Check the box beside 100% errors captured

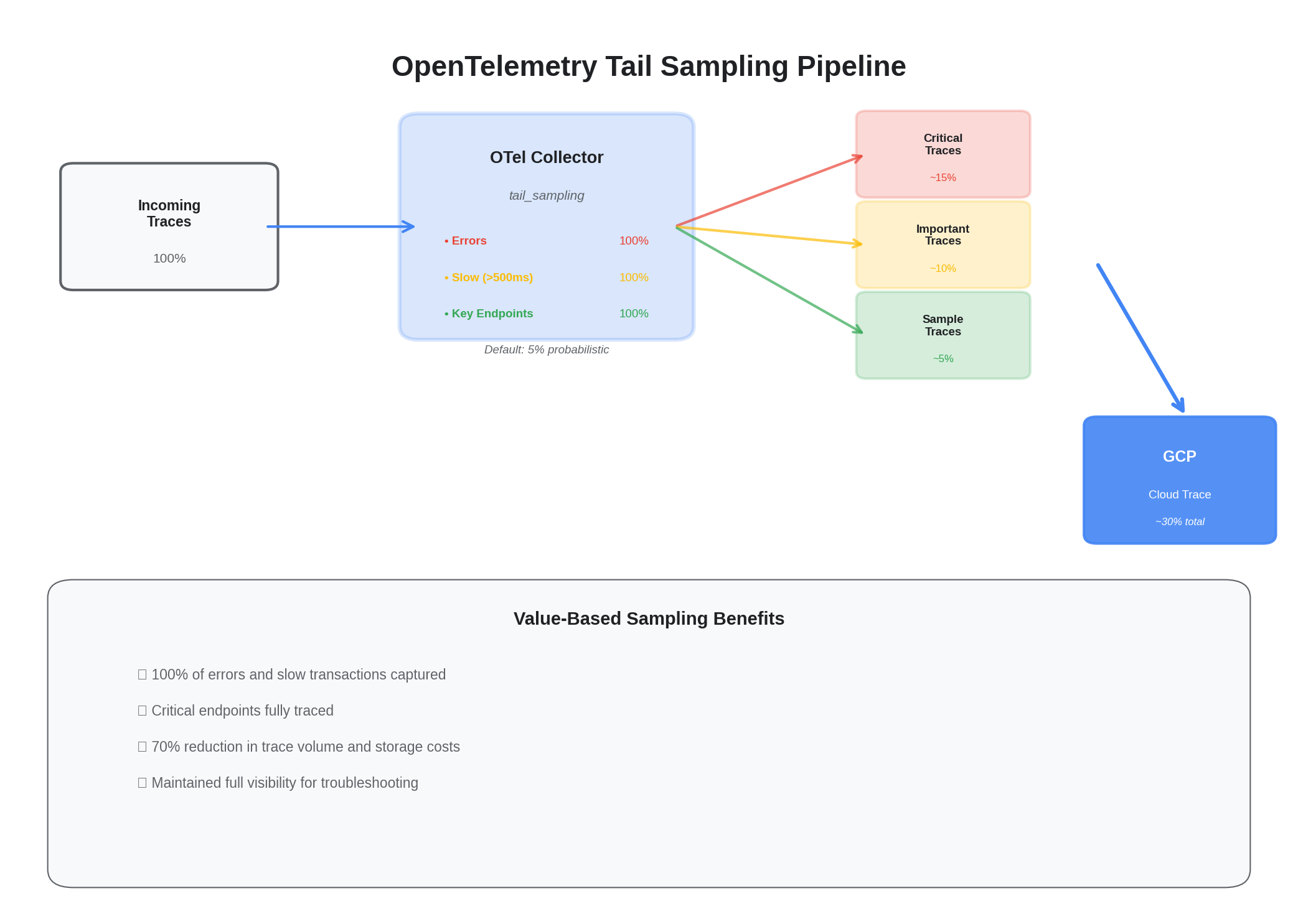142,674
